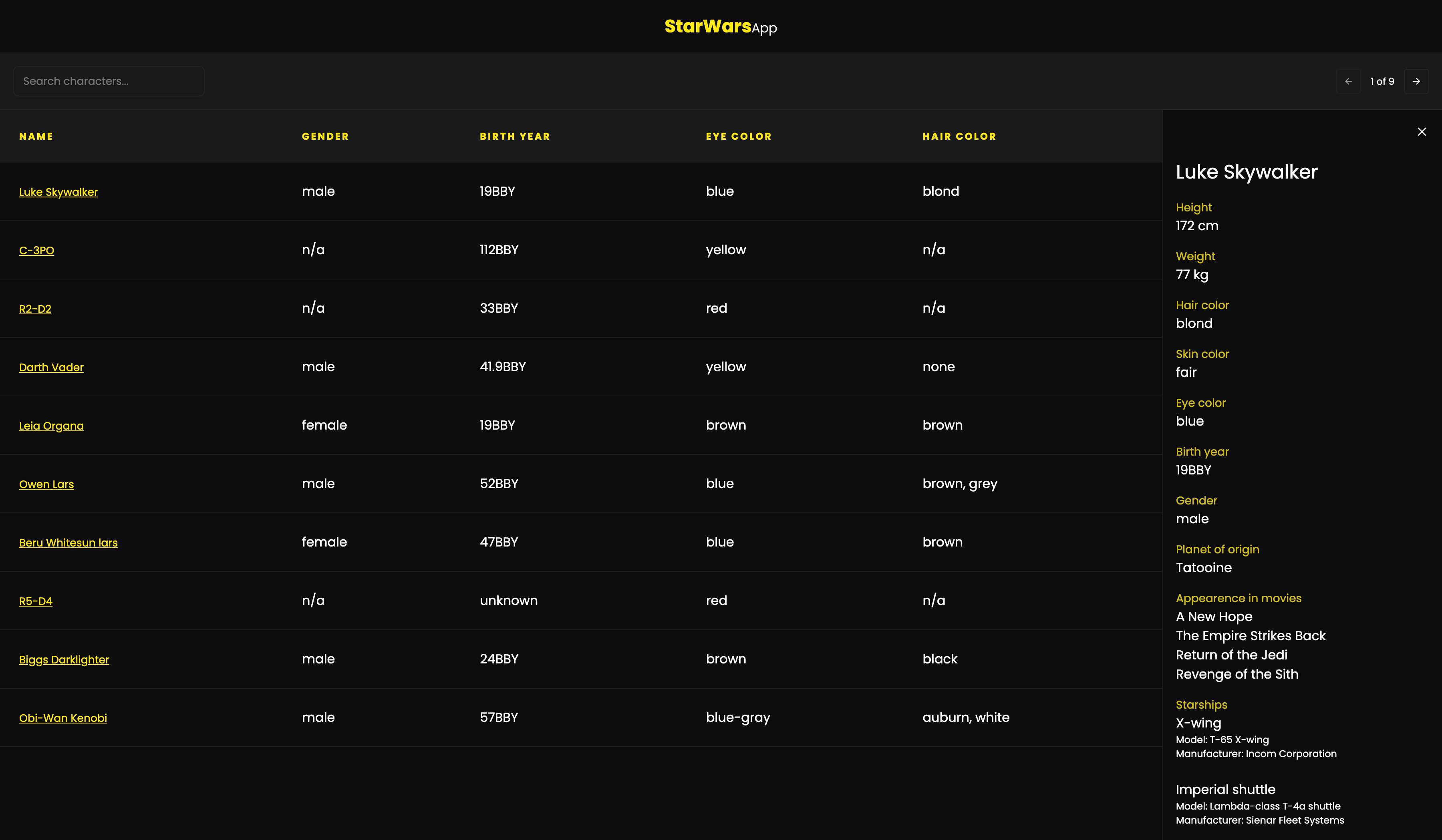The width and height of the screenshot is (1442, 840).
Task: Click the NAME column header
Action: point(36,136)
